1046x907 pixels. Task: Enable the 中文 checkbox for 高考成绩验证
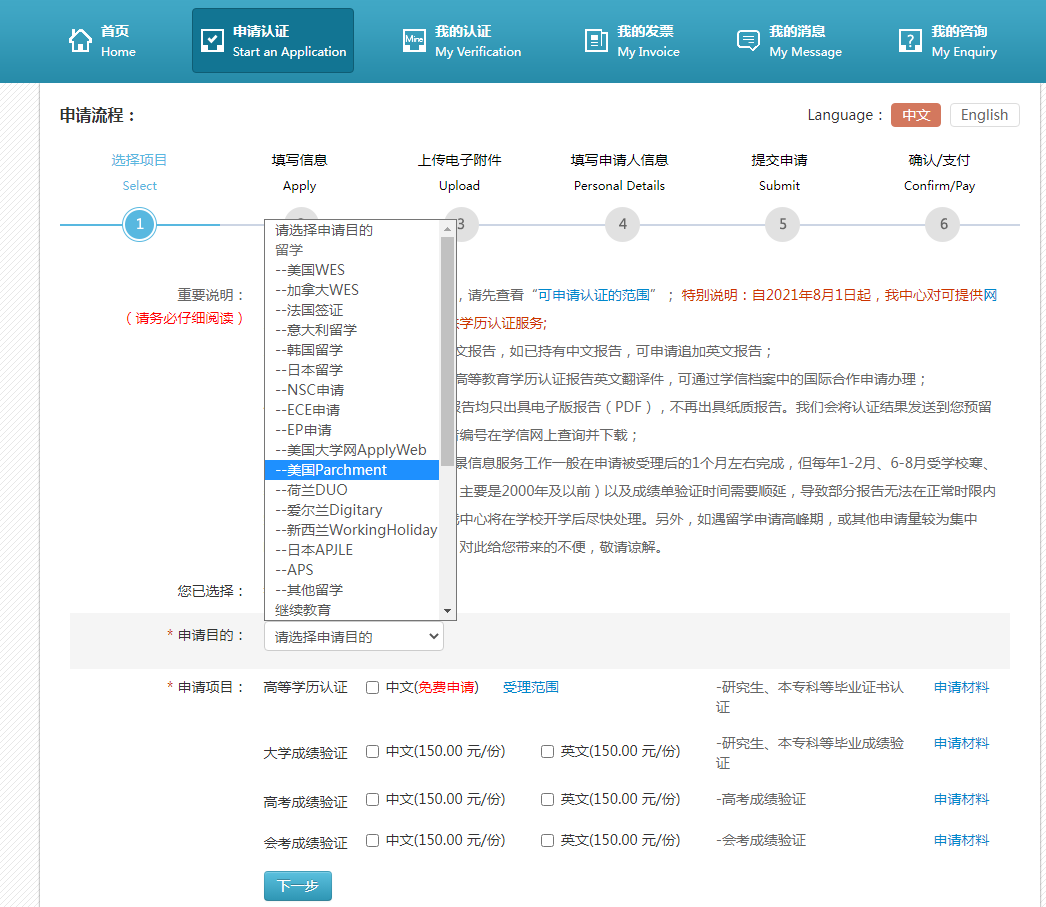click(373, 798)
